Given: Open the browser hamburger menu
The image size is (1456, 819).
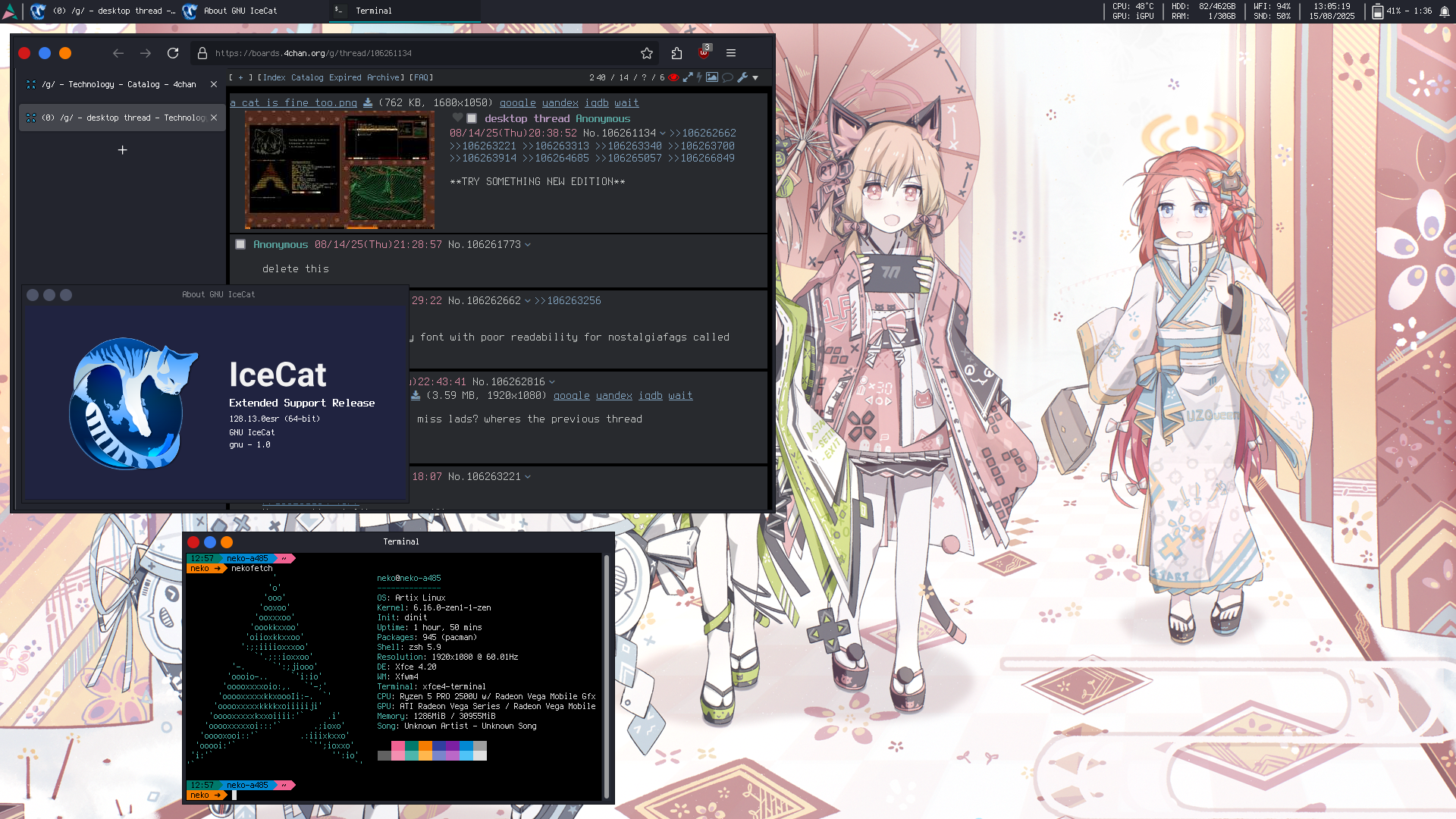Looking at the screenshot, I should [x=731, y=53].
